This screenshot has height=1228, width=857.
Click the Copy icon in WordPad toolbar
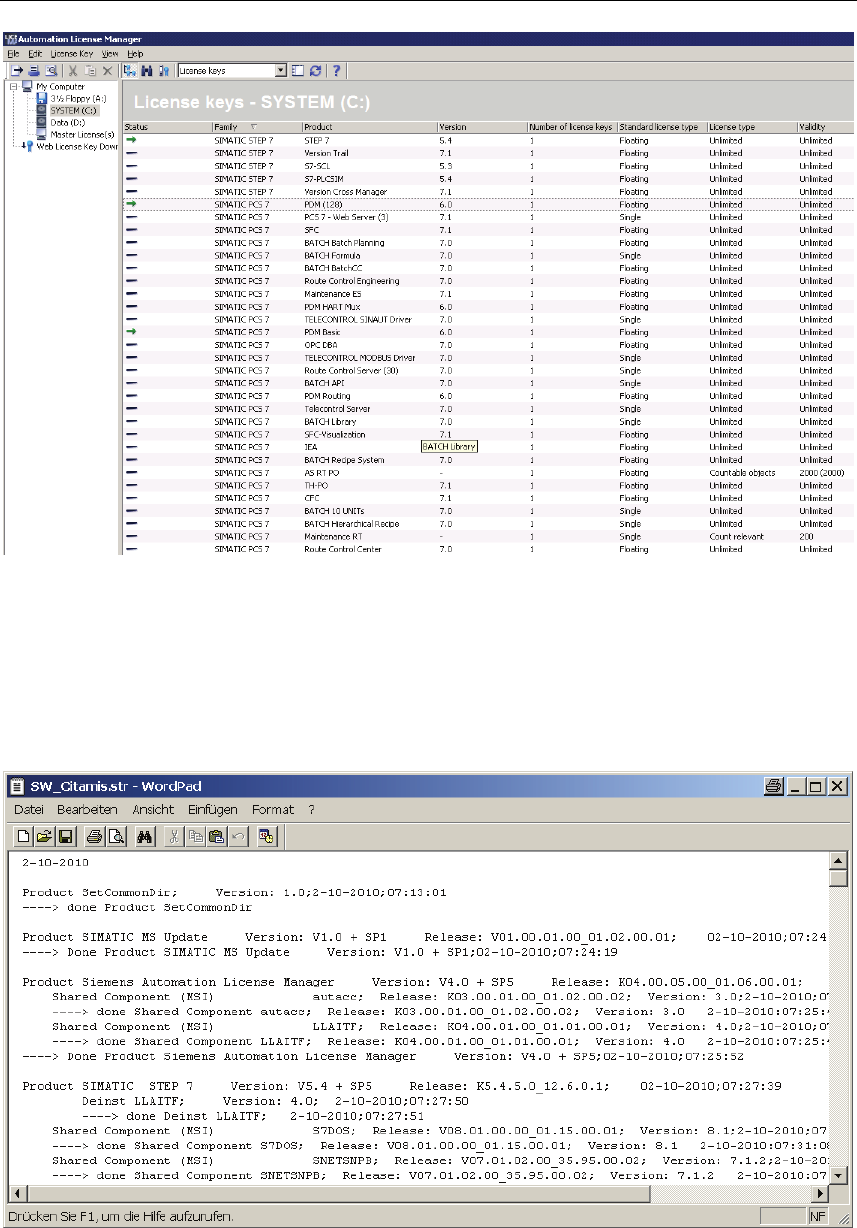tap(194, 838)
